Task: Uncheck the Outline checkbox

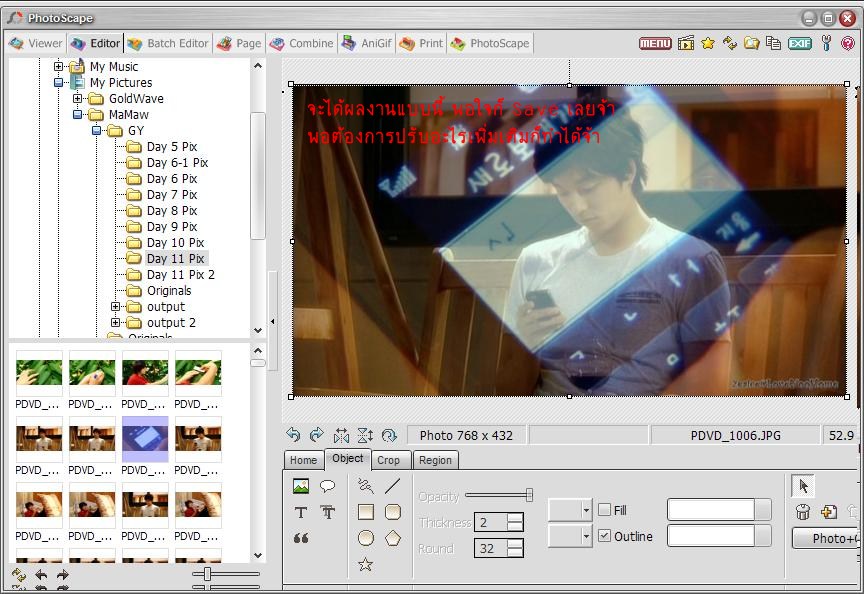Action: tap(604, 536)
